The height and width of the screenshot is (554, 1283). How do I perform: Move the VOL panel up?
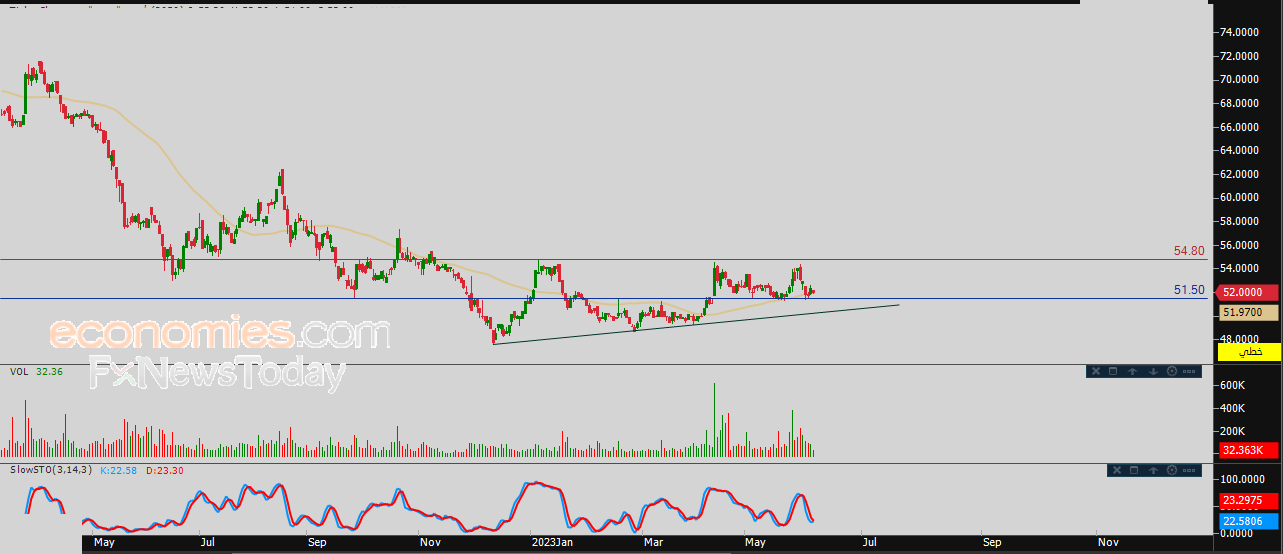pyautogui.click(x=1133, y=371)
